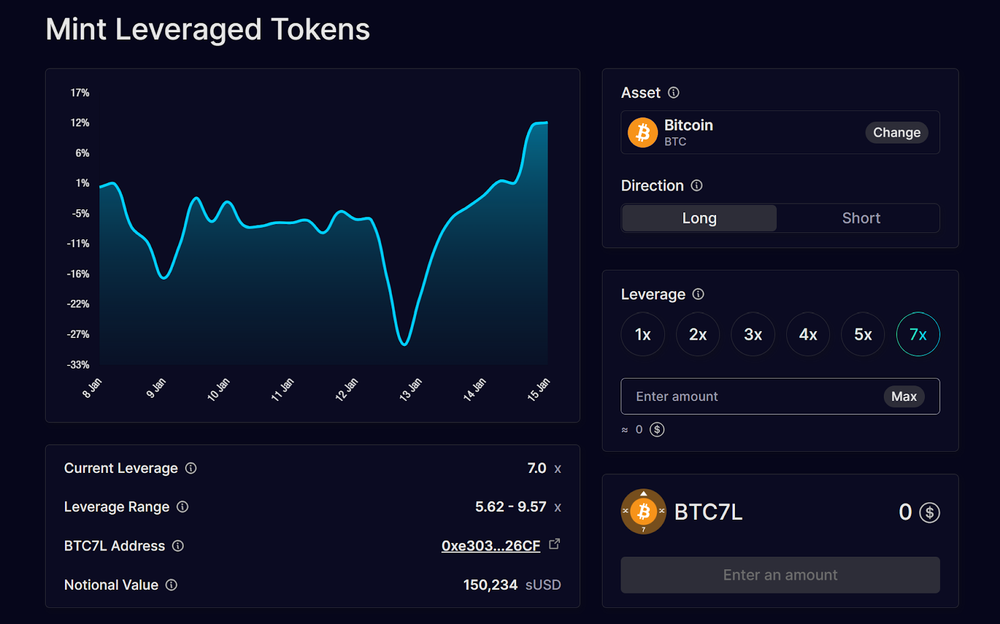Image resolution: width=1000 pixels, height=624 pixels.
Task: Click Change to pick another asset
Action: tap(896, 132)
